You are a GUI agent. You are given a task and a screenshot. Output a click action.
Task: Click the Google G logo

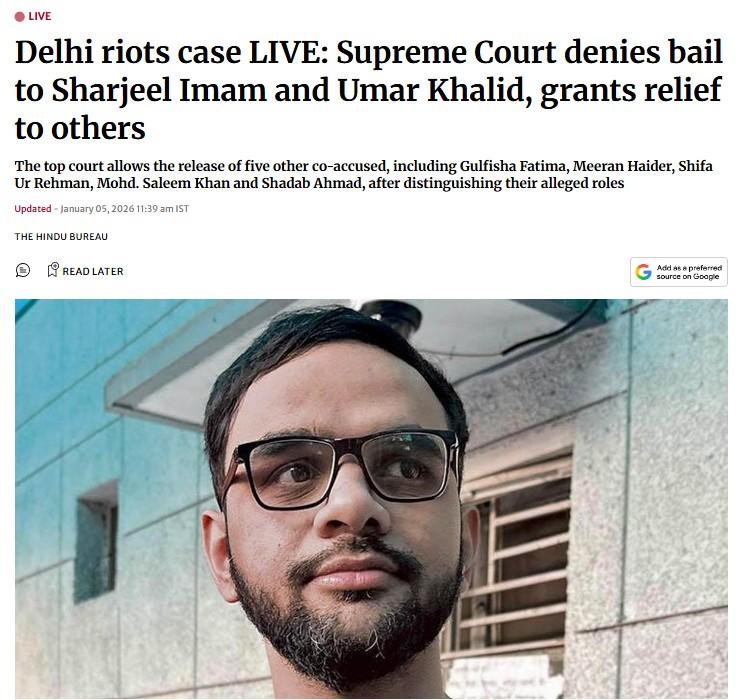[x=643, y=272]
